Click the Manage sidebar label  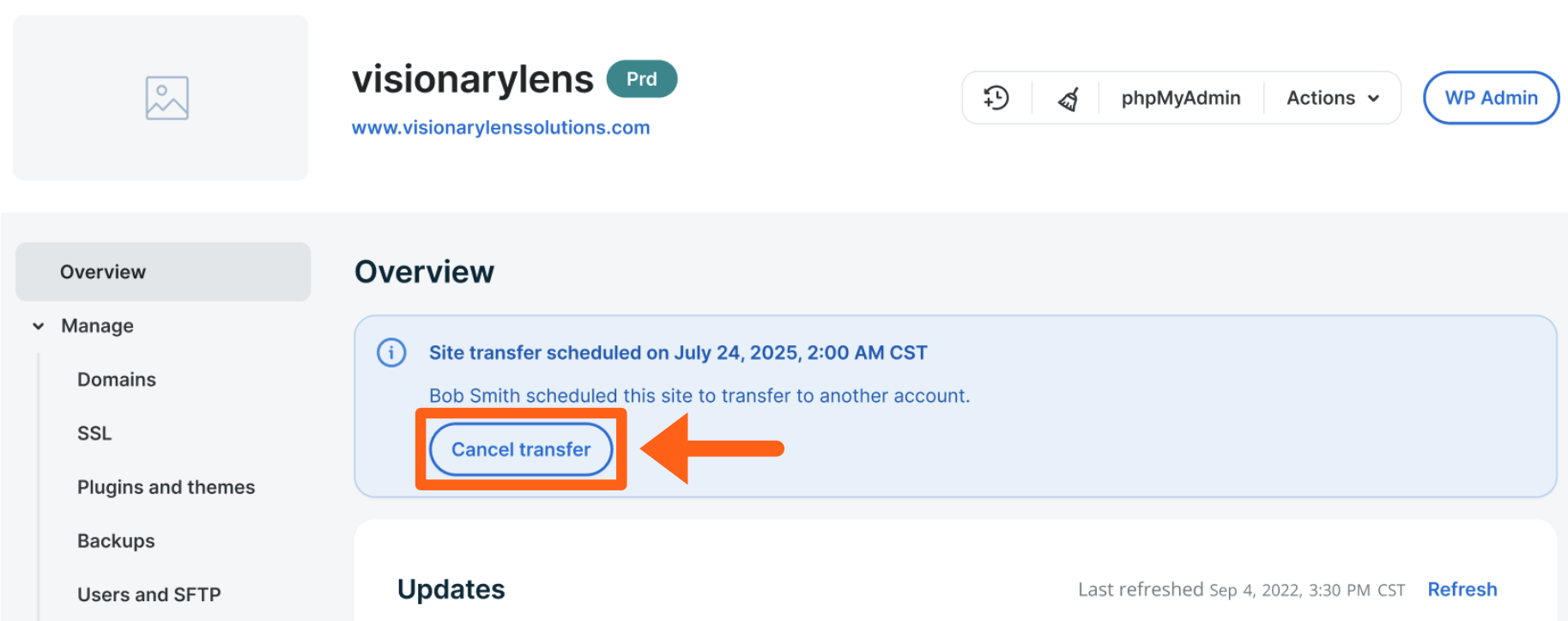point(97,326)
